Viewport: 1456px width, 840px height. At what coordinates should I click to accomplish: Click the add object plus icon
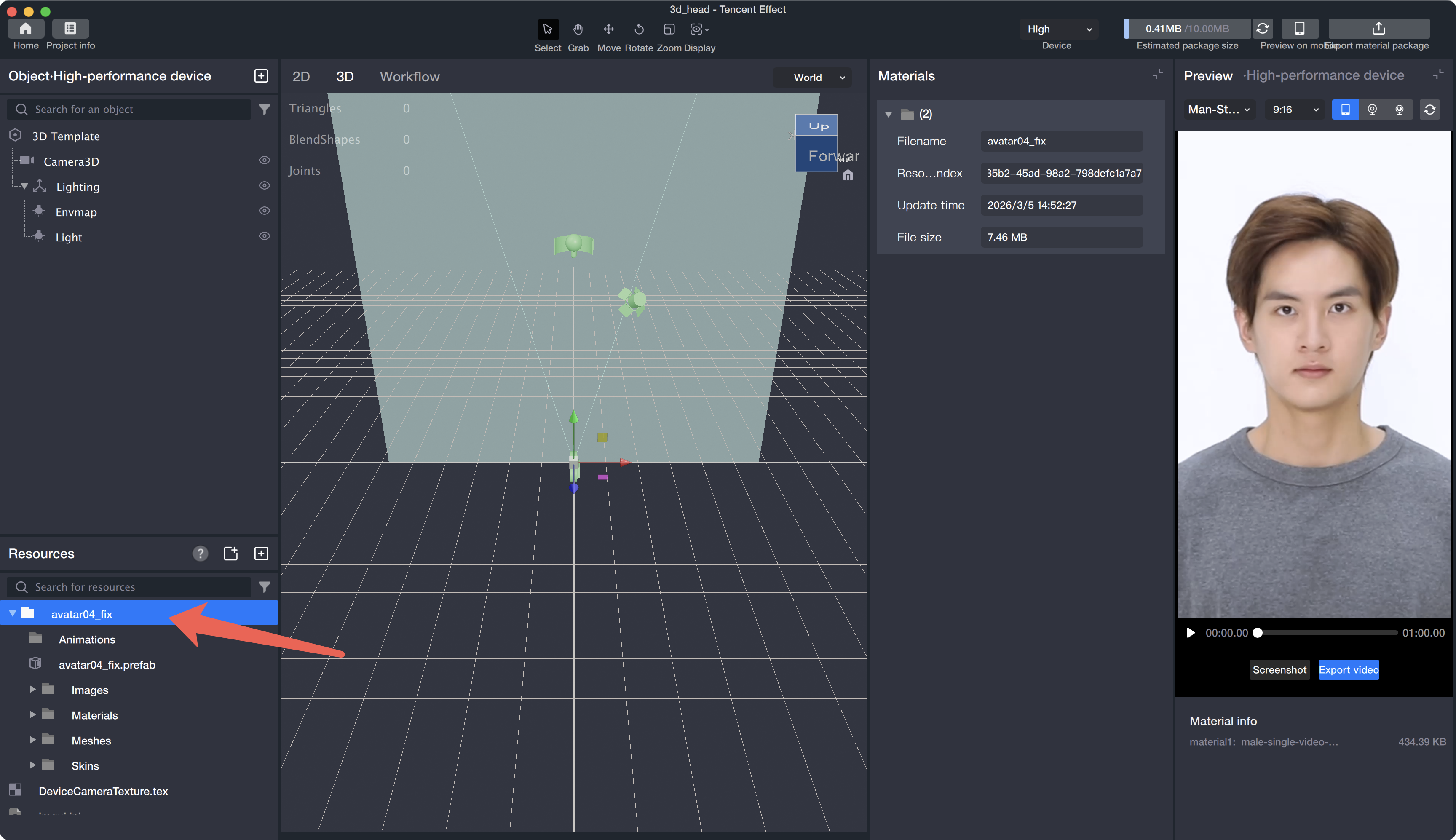(x=261, y=76)
